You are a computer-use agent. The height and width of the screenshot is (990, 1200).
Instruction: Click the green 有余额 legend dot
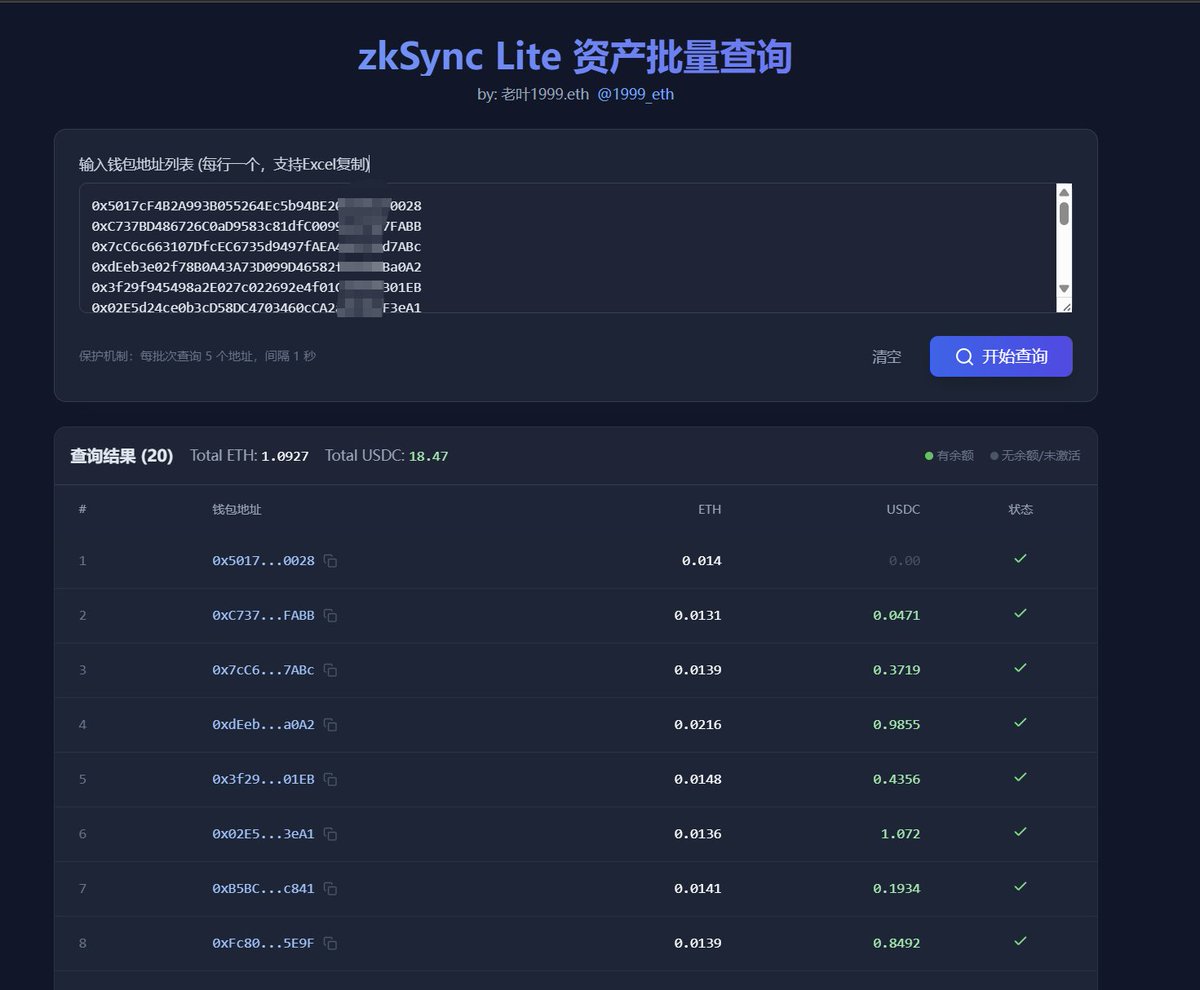coord(929,456)
